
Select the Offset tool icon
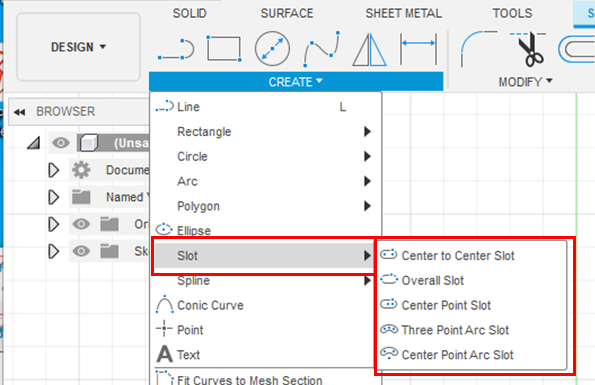(576, 49)
